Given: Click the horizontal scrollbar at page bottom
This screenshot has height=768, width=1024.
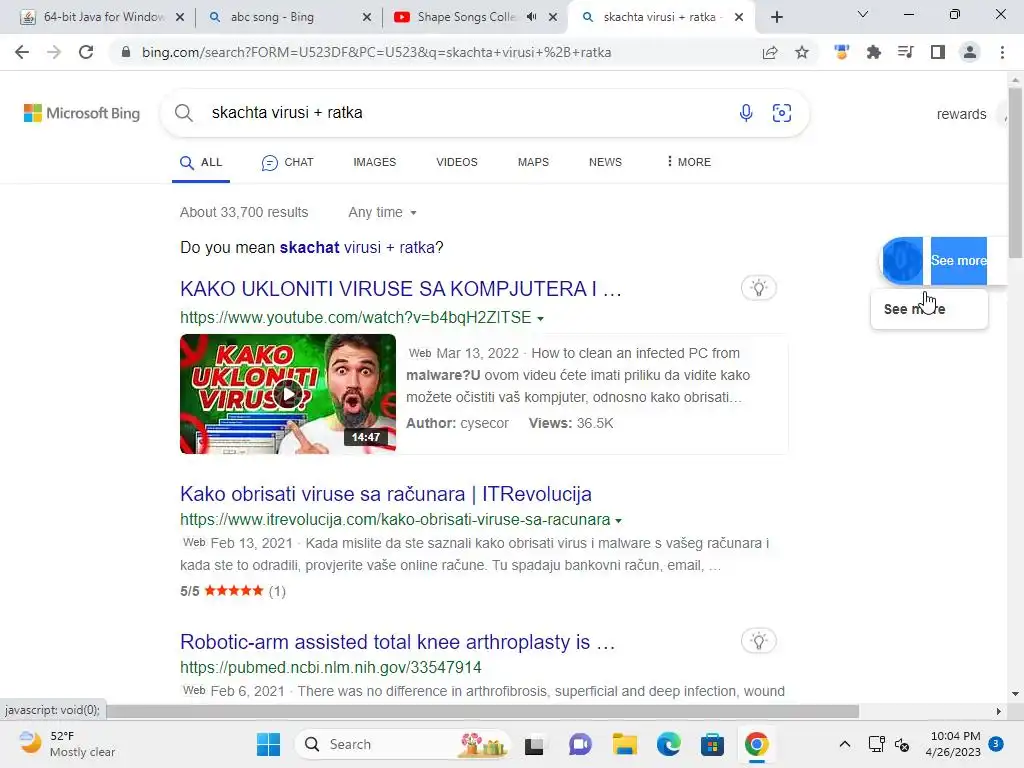Looking at the screenshot, I should click(x=482, y=711).
